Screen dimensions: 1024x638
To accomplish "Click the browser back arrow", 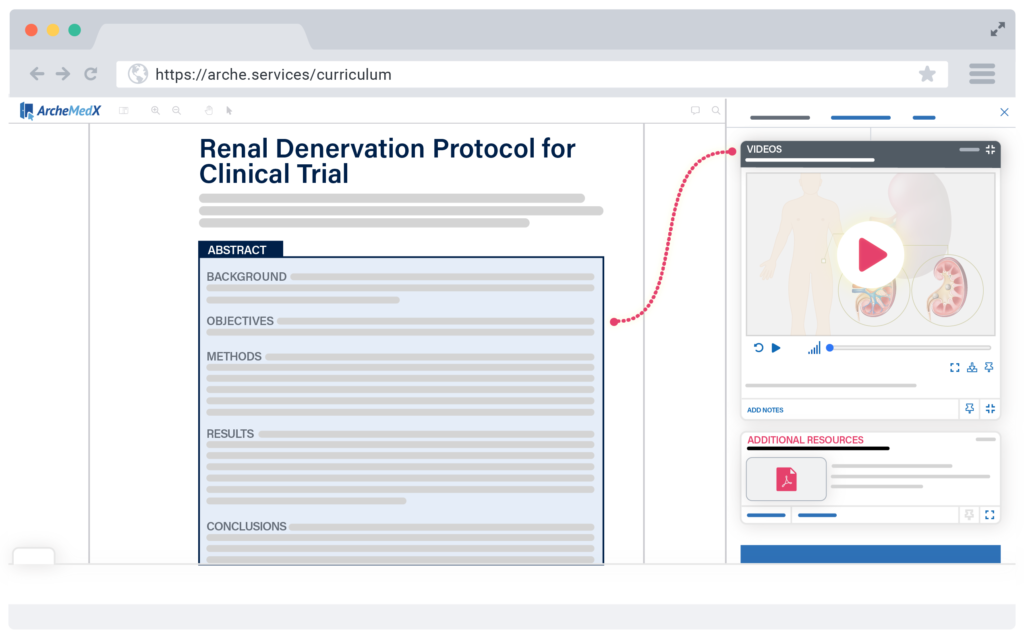I will tap(37, 74).
